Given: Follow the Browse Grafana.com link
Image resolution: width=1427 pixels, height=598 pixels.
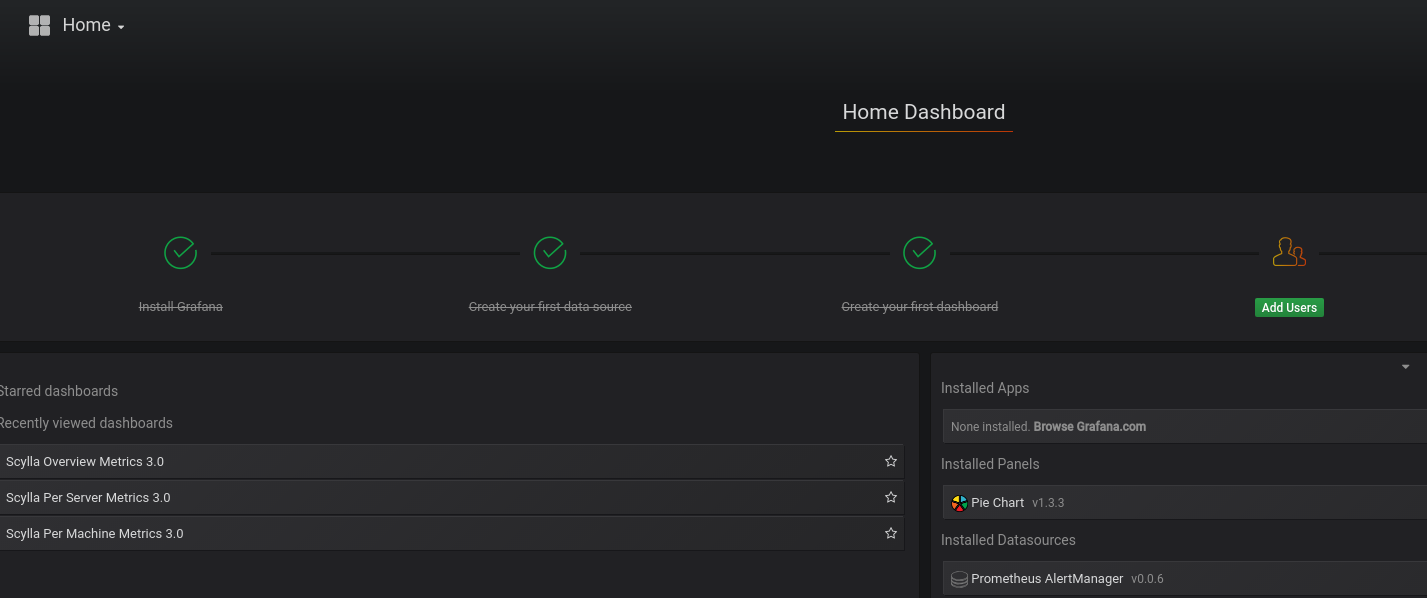Looking at the screenshot, I should [x=1090, y=426].
